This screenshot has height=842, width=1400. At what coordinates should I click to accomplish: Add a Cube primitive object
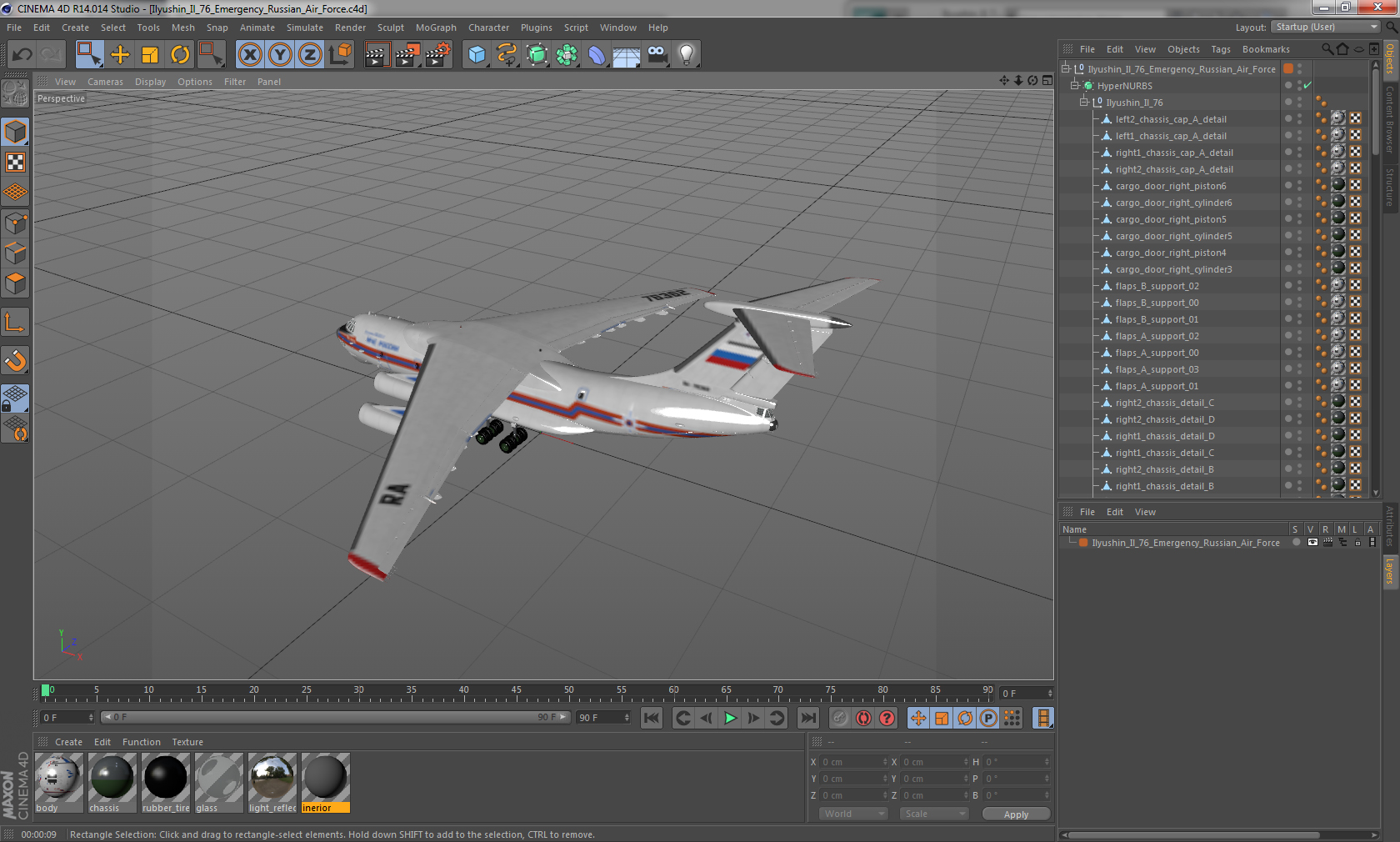(477, 55)
